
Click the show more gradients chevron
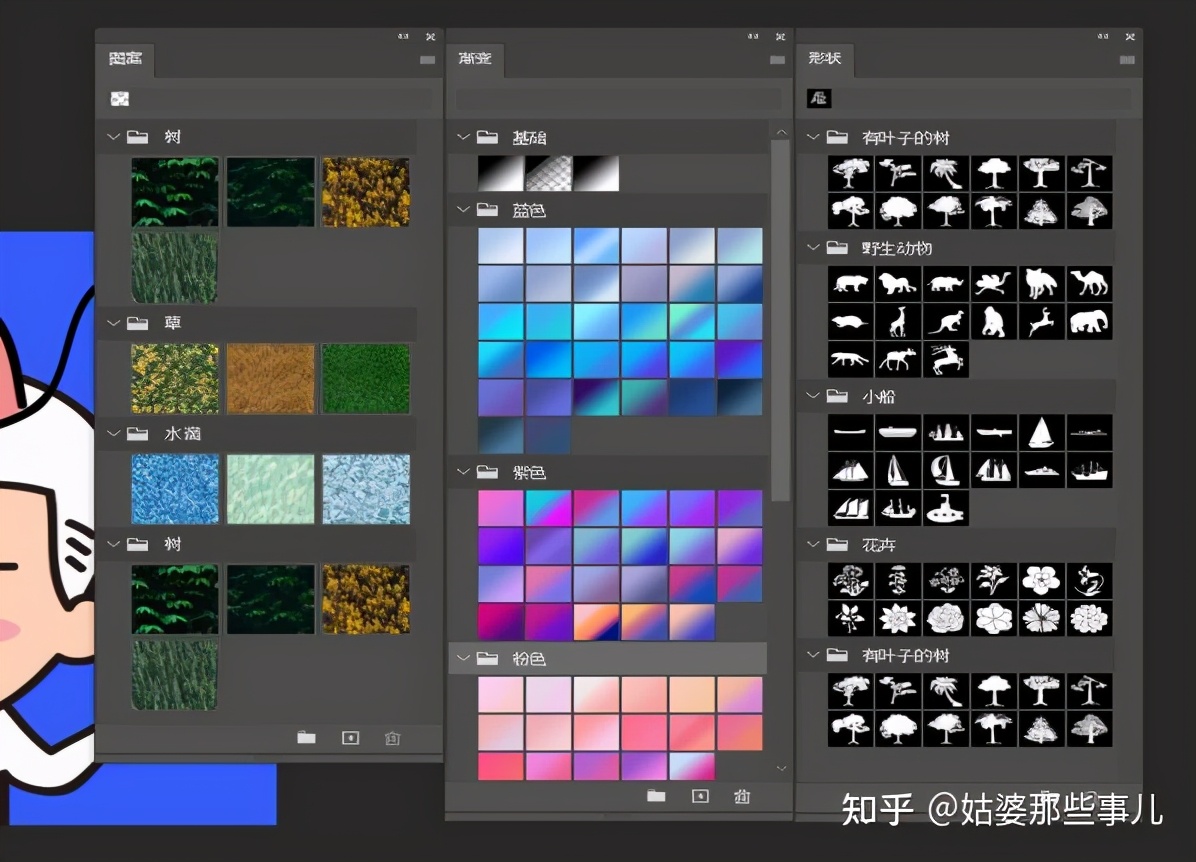(780, 768)
